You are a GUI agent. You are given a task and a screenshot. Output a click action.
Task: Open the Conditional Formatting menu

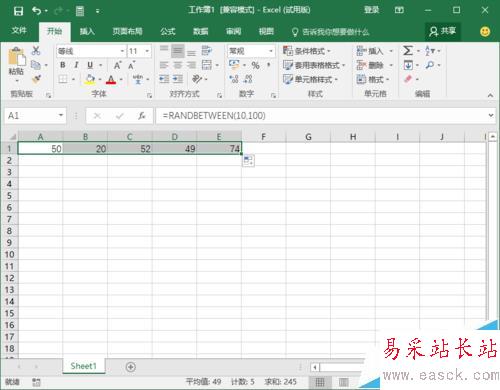(x=306, y=51)
